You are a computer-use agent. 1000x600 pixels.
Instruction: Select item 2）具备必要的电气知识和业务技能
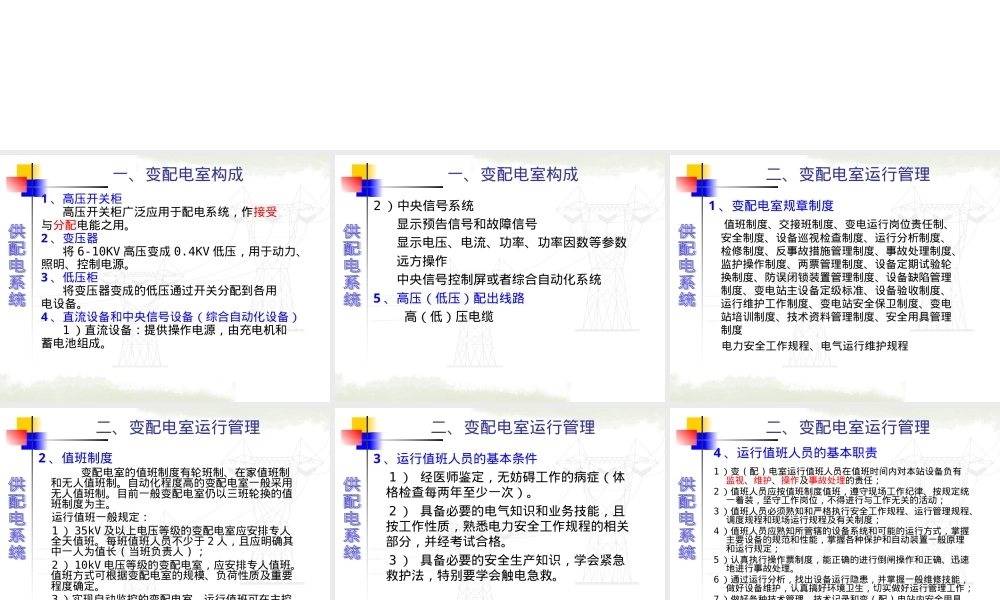507,526
